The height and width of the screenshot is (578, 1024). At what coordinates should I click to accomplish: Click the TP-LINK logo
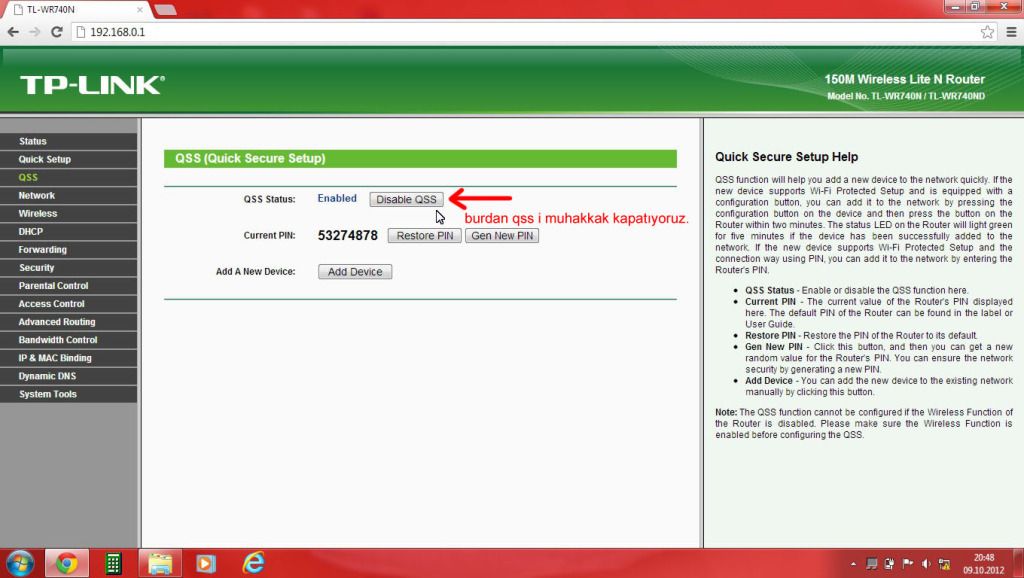point(92,85)
